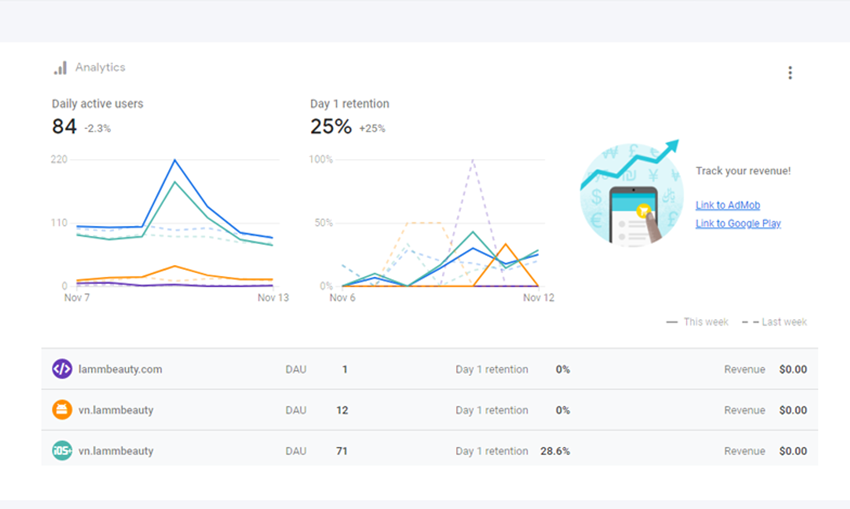Click the Analytics bar chart icon
The image size is (850, 509).
(60, 68)
